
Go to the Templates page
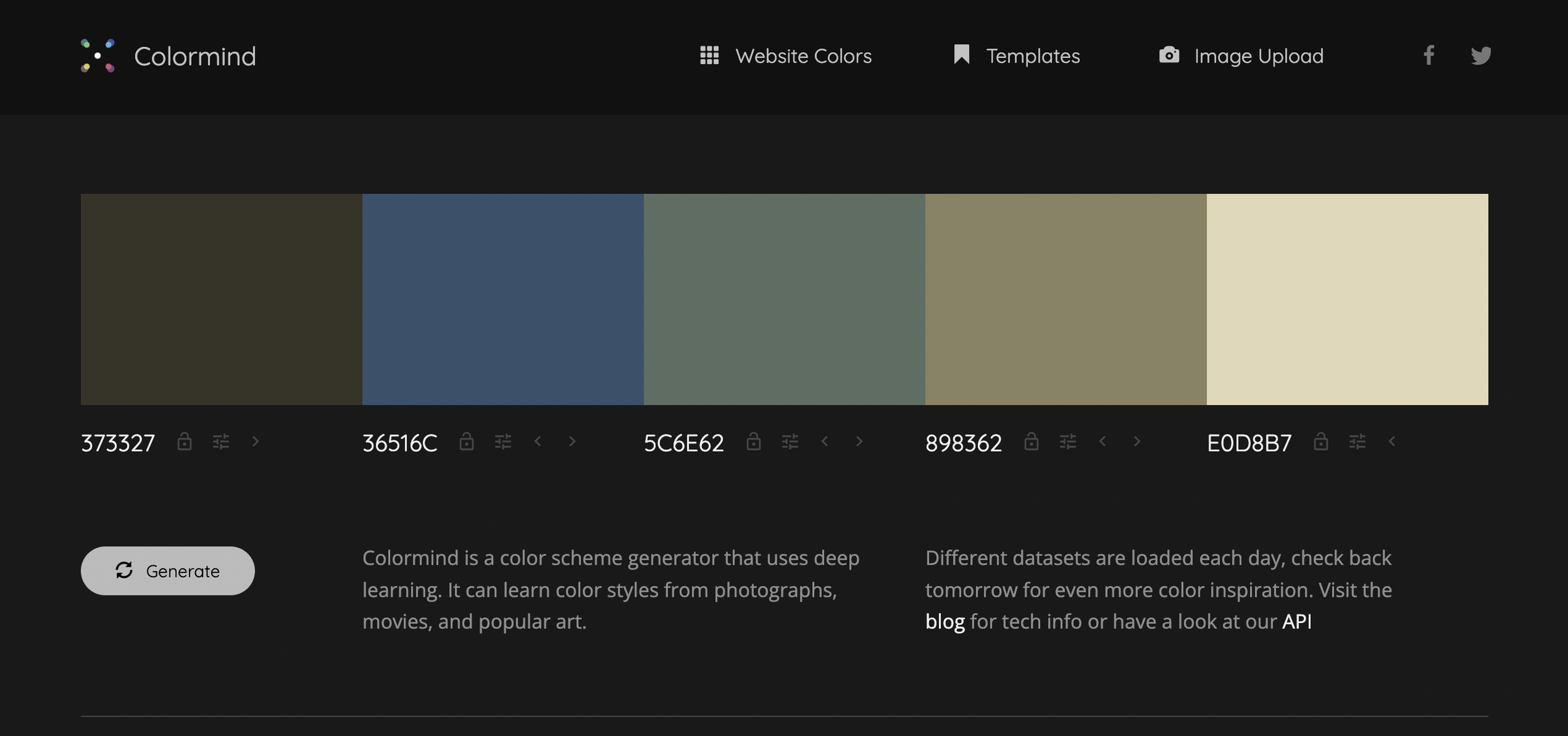coord(1017,56)
